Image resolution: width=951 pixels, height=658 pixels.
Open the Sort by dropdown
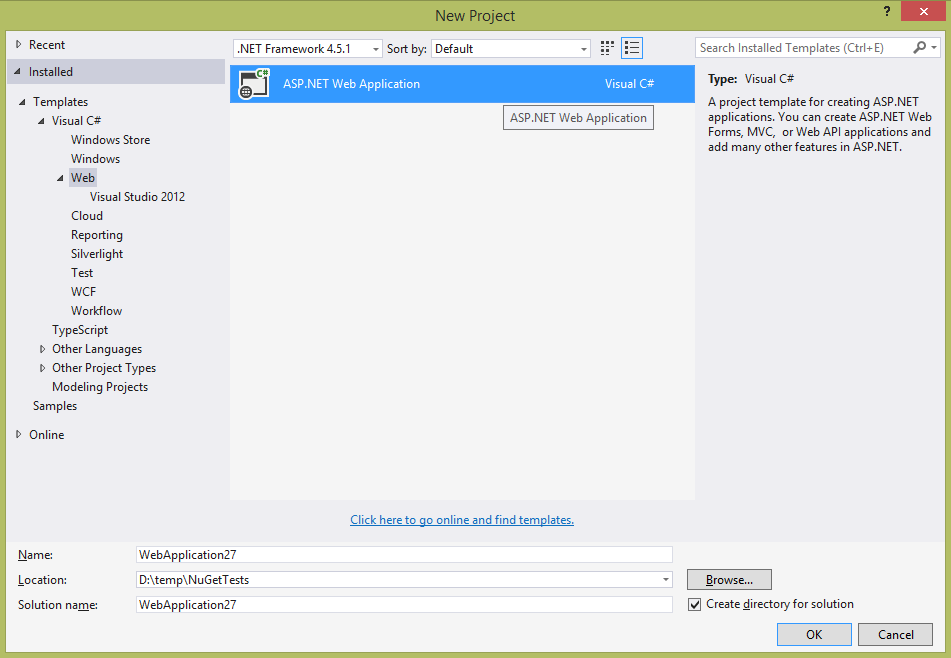tap(511, 49)
